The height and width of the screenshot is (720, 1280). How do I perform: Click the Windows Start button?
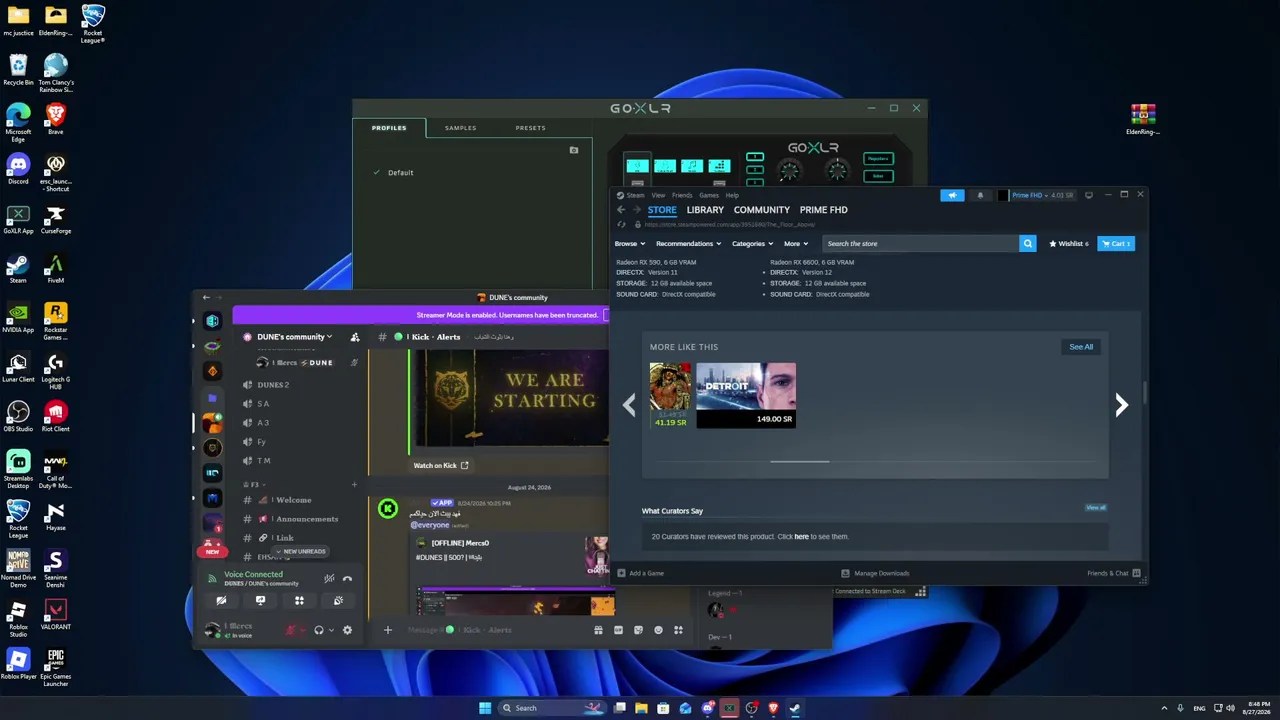tap(485, 708)
